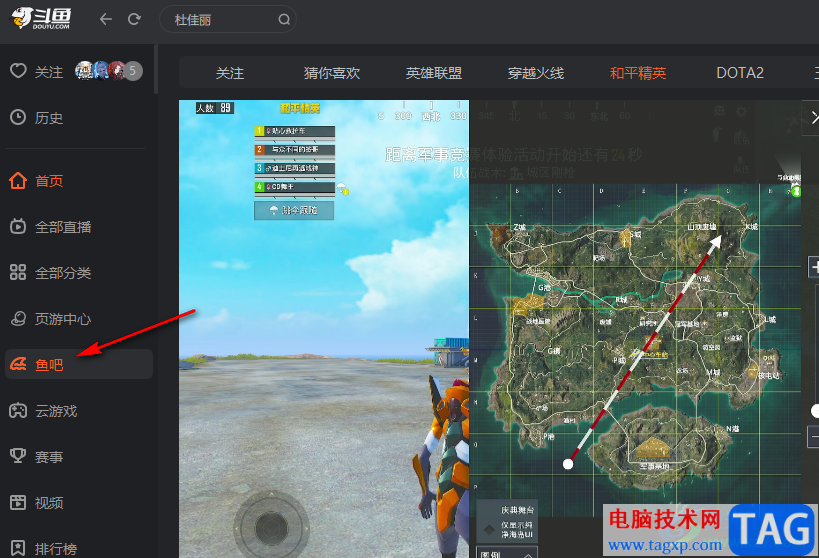Image resolution: width=819 pixels, height=558 pixels.
Task: Click the white flight path start point
Action: click(568, 463)
